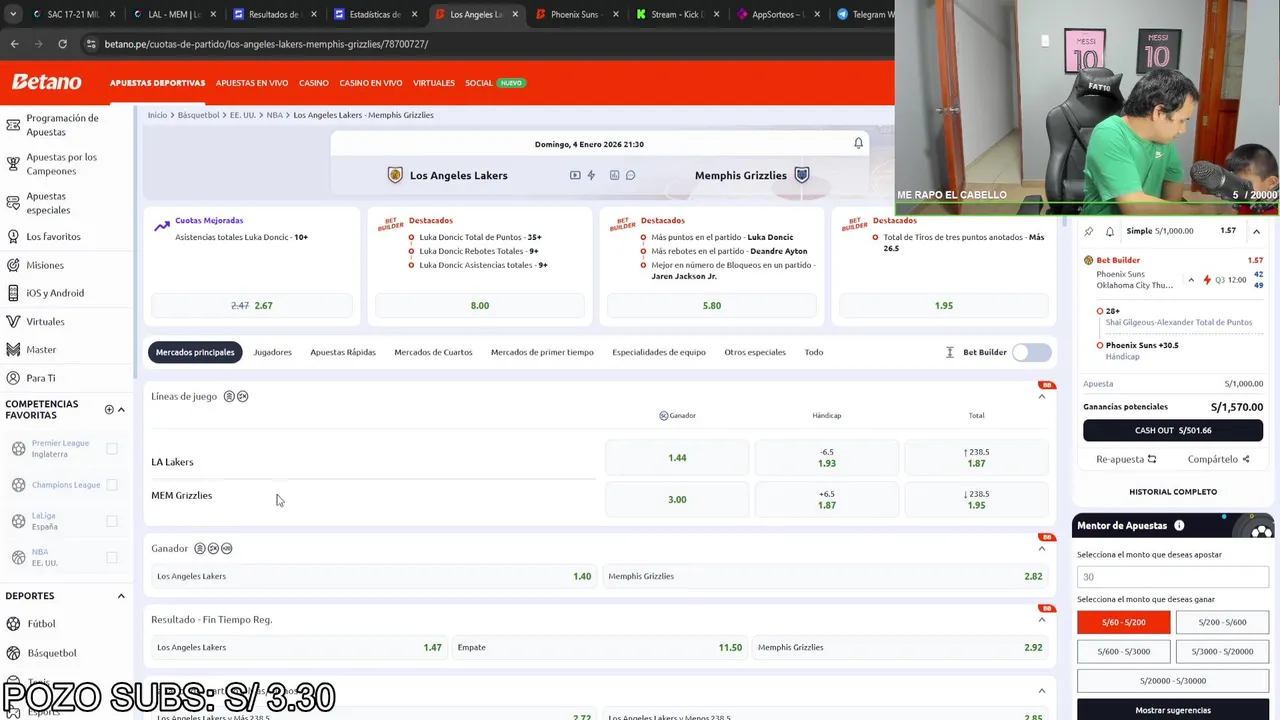
Task: Click the iOS y Android sidebar icon
Action: click(x=13, y=293)
